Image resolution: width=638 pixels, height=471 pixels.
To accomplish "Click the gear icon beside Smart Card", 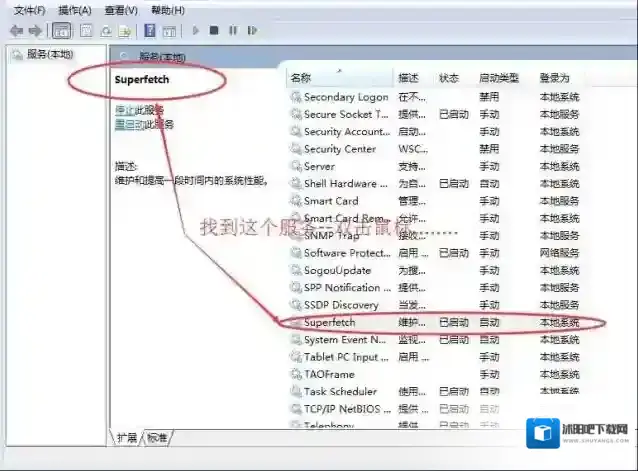I will point(295,201).
